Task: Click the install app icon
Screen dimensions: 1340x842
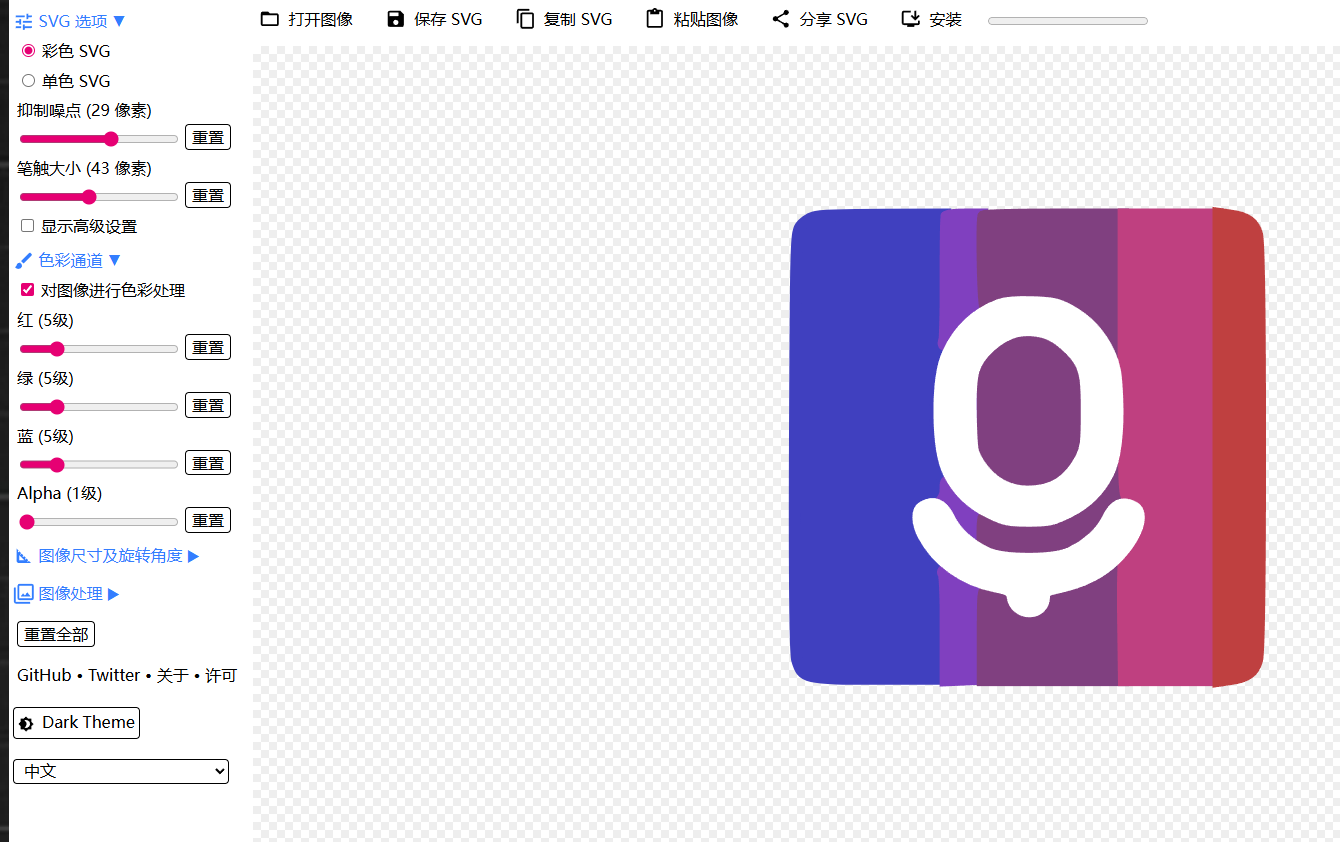Action: pos(911,19)
